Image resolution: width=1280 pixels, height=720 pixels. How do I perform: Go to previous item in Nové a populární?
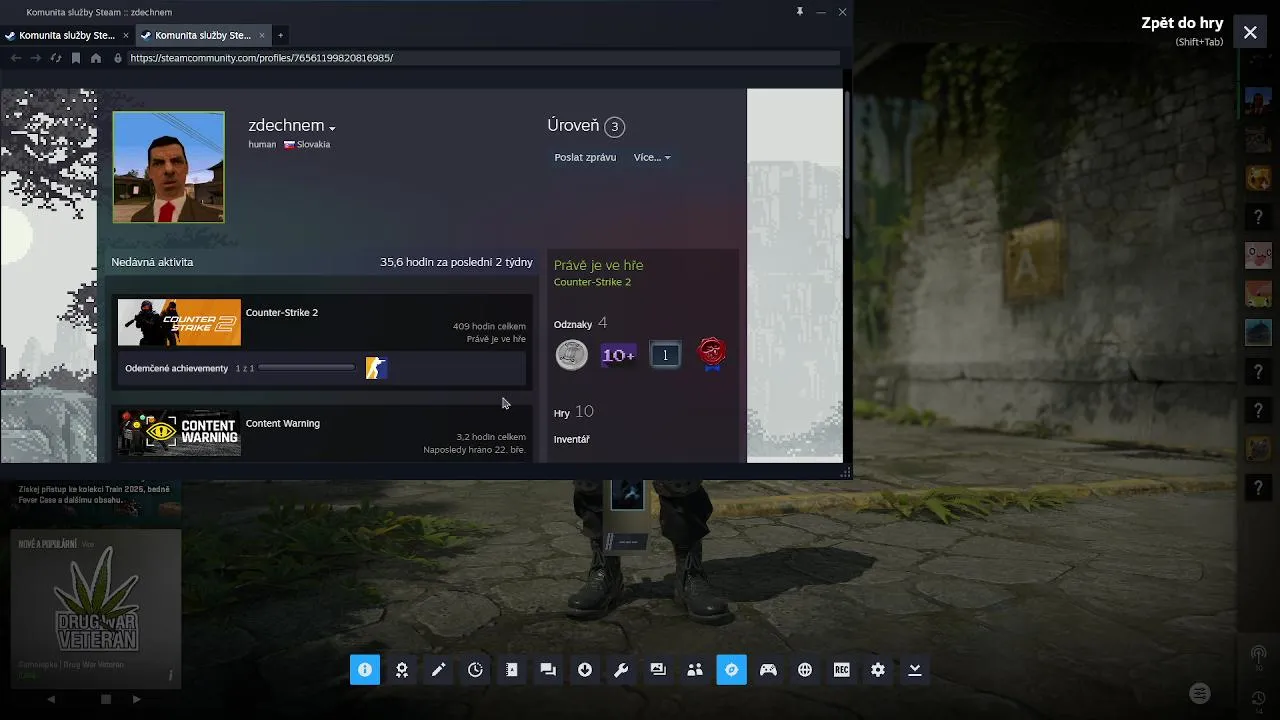(51, 699)
